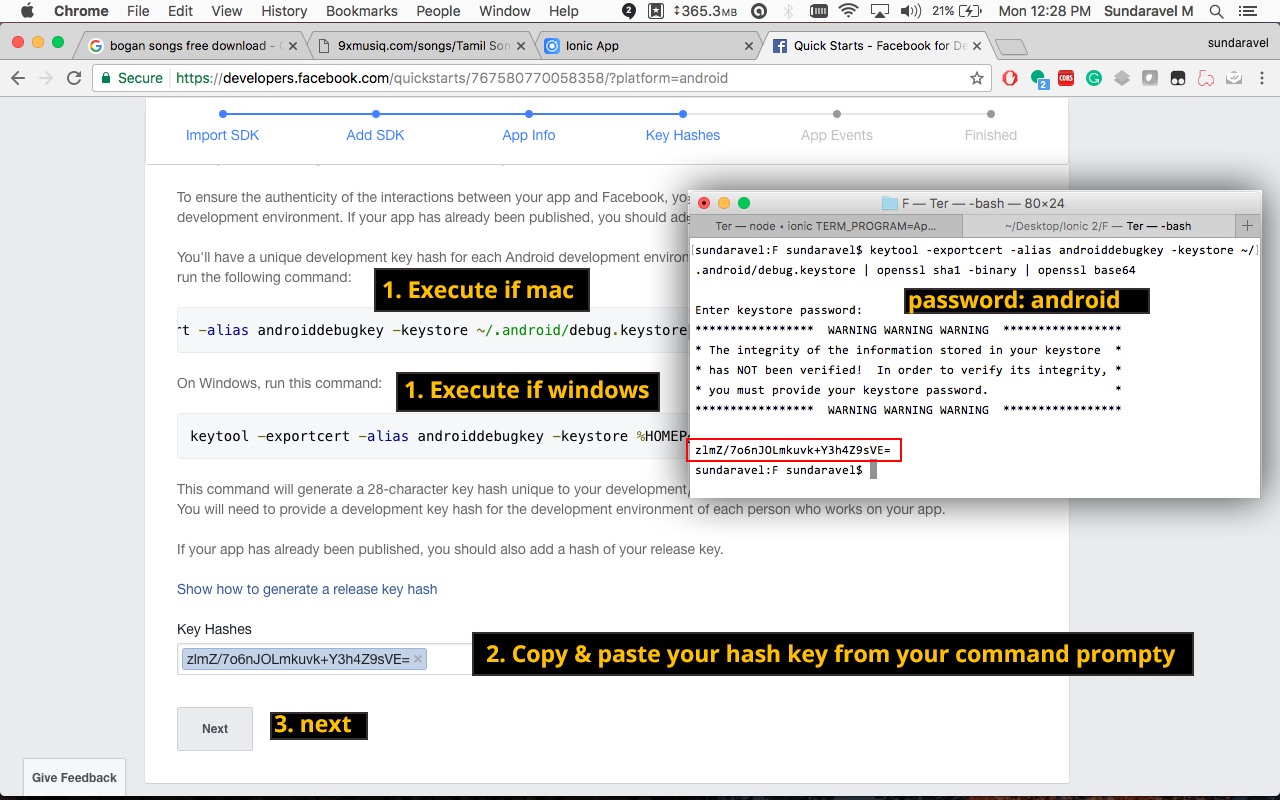1280x800 pixels.
Task: Click the sundaravel Chrome profile button
Action: point(1240,42)
